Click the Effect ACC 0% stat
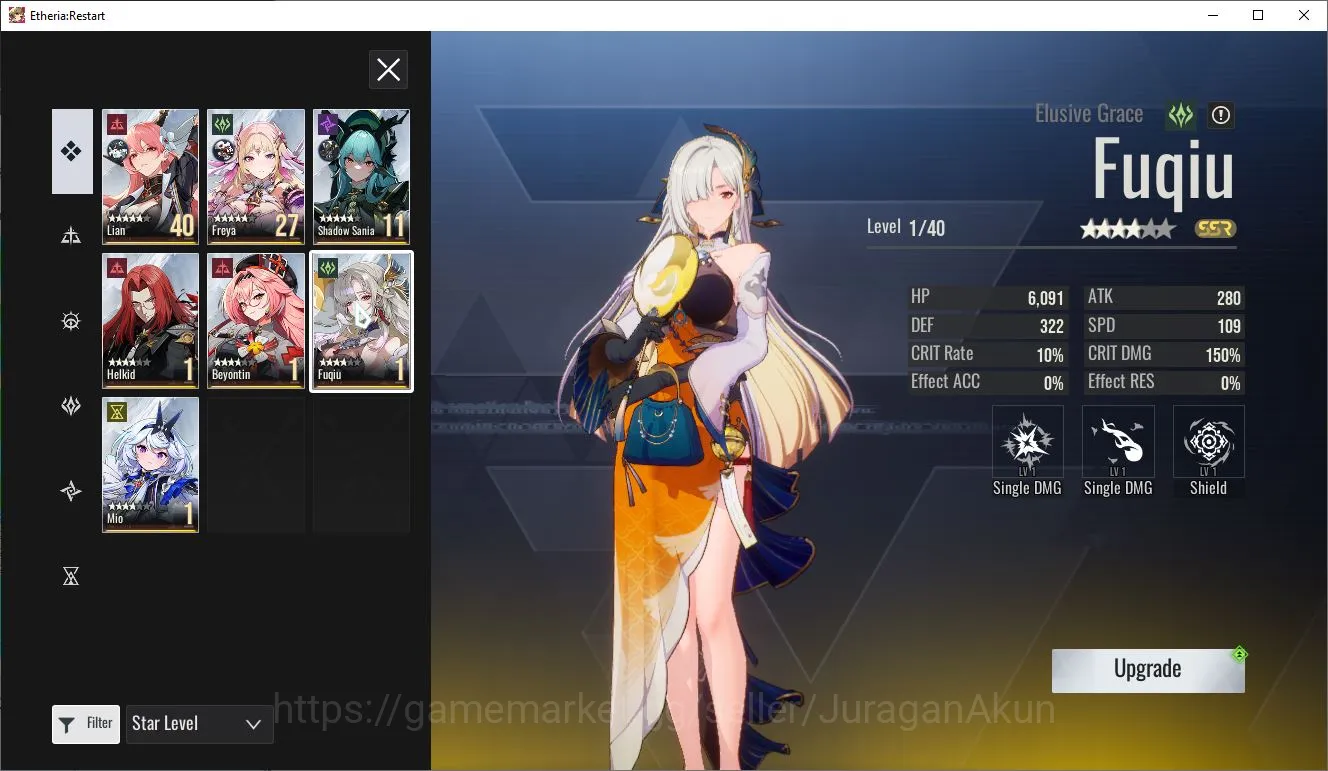 (x=988, y=382)
